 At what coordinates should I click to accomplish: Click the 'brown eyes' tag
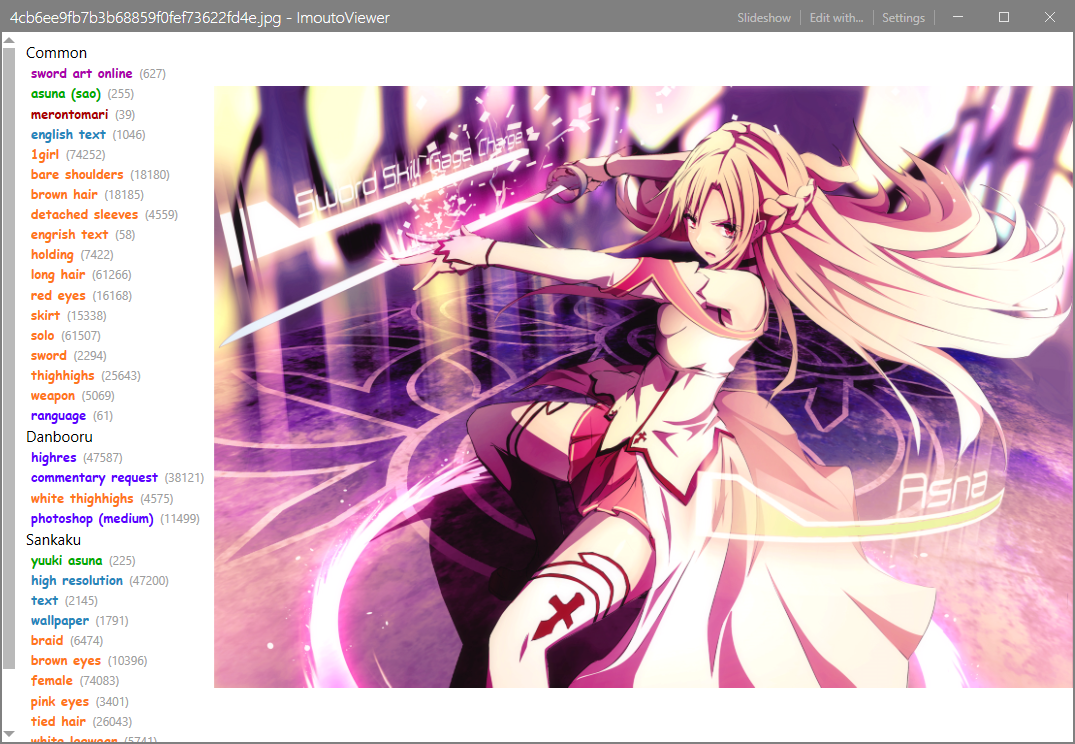tap(66, 660)
